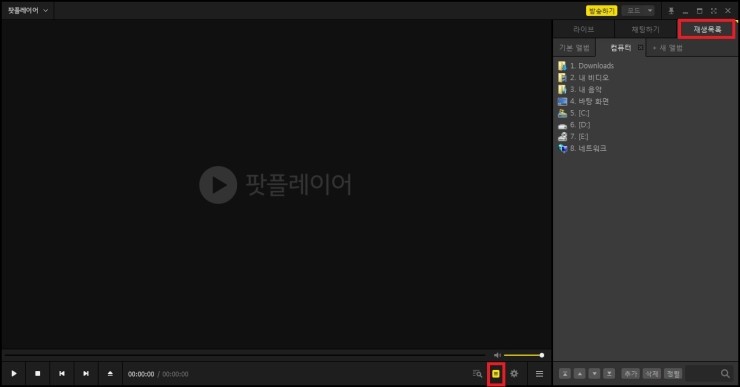Close the PotPlayer window
Viewport: 740px width, 387px height.
[x=728, y=10]
